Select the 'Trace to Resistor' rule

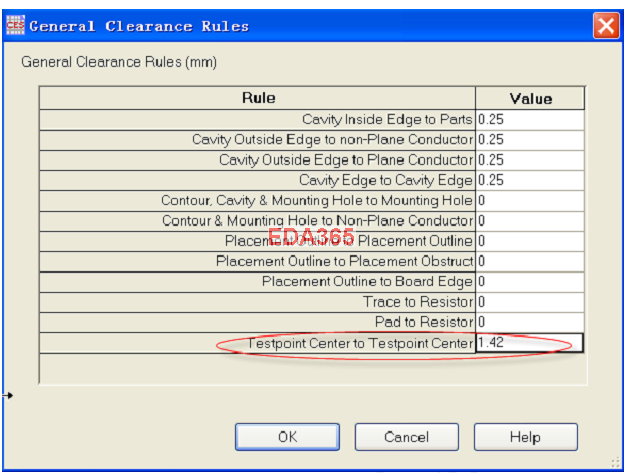pos(257,302)
